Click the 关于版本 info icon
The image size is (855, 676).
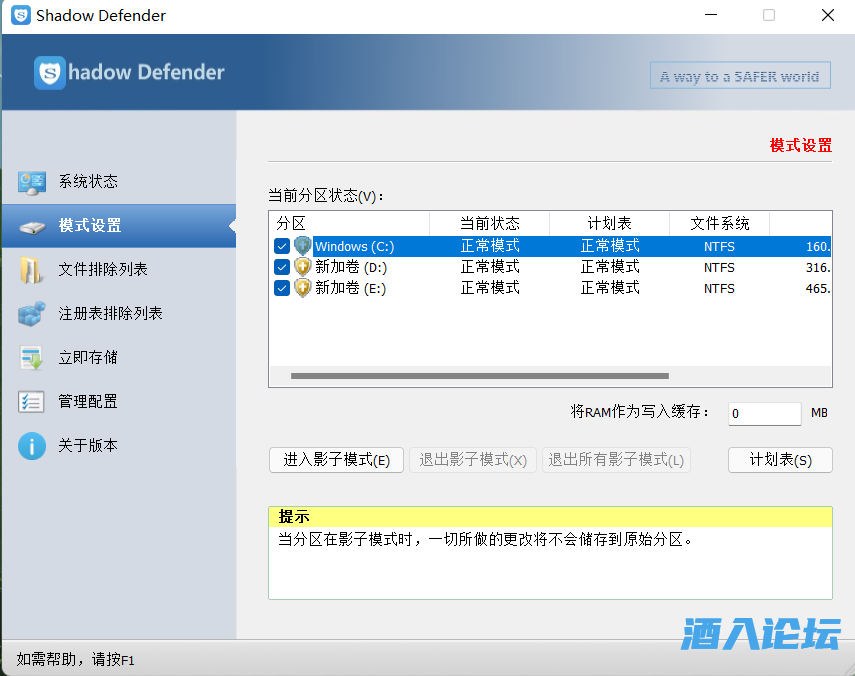point(32,446)
